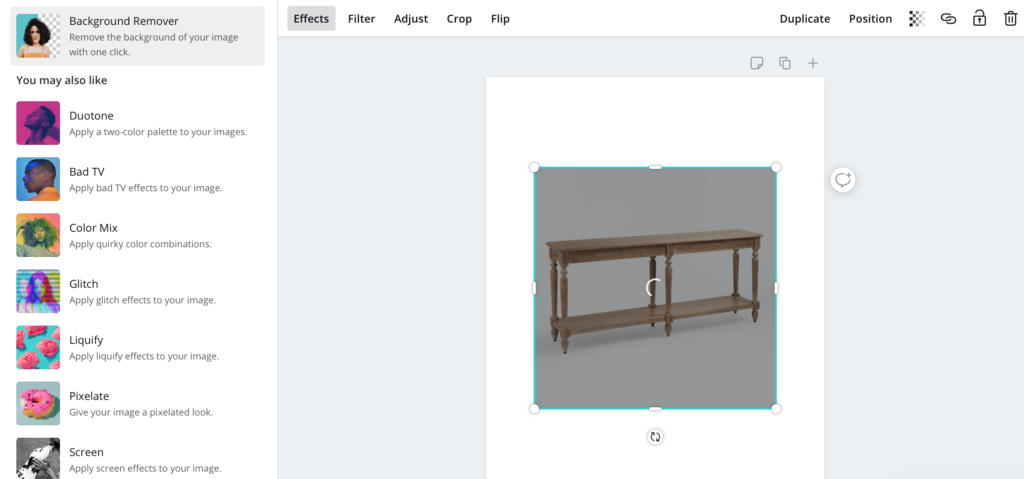The image size is (1024, 479).
Task: Click the Liquify label text
Action: tap(86, 340)
